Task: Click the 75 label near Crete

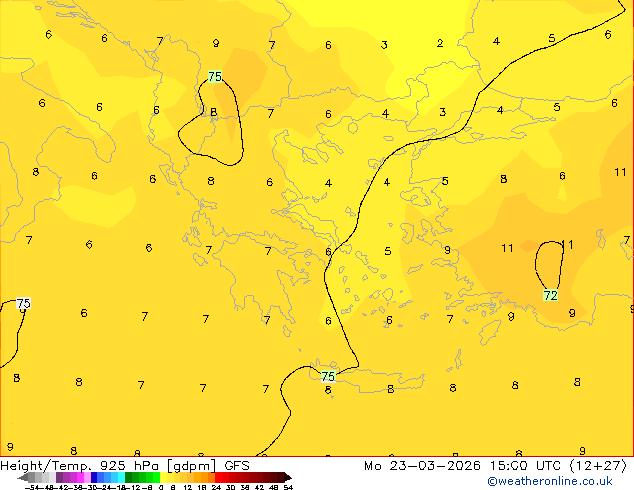Action: (328, 376)
